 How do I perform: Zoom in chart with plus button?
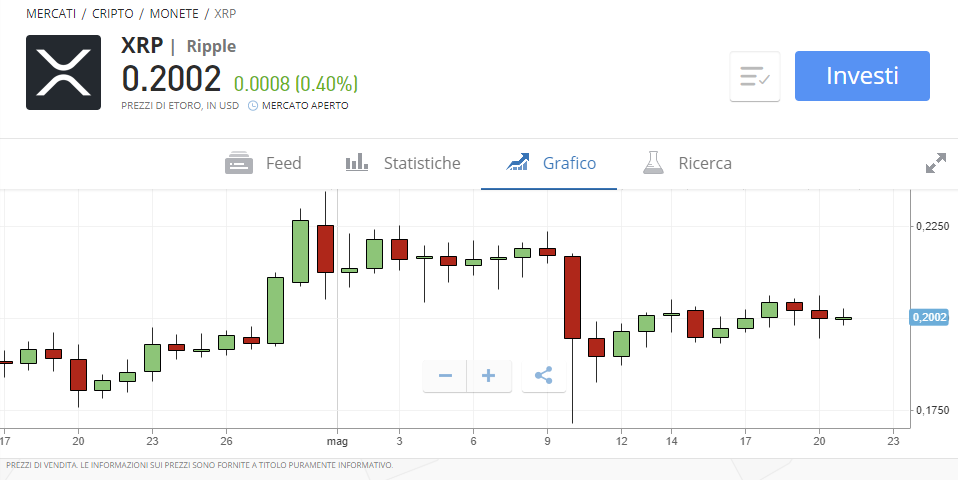(489, 376)
